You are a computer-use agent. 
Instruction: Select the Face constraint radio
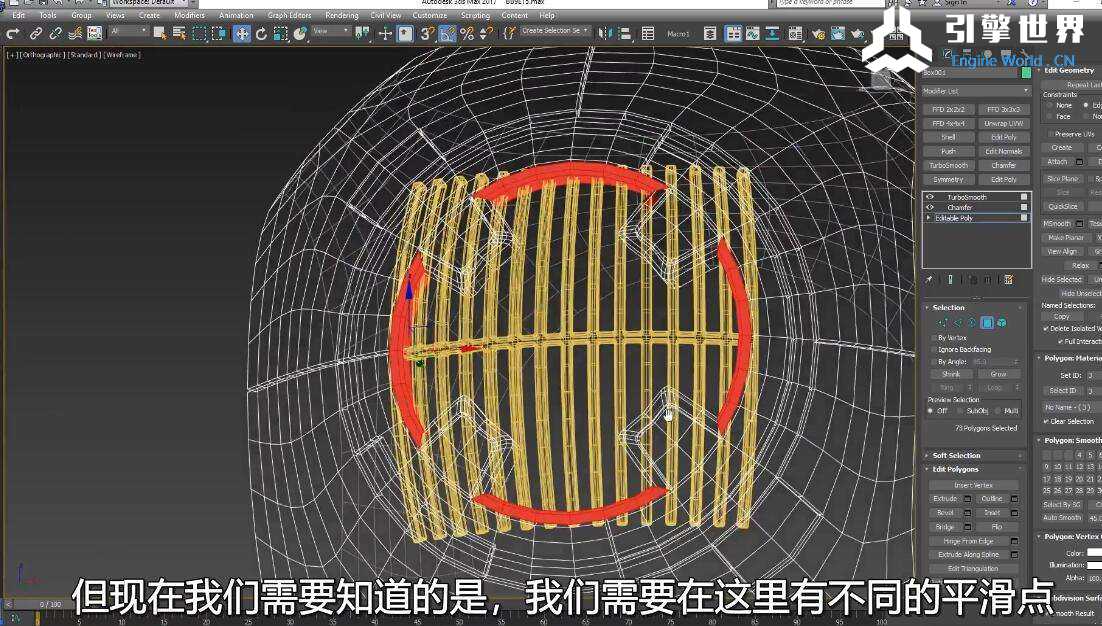pos(1049,117)
